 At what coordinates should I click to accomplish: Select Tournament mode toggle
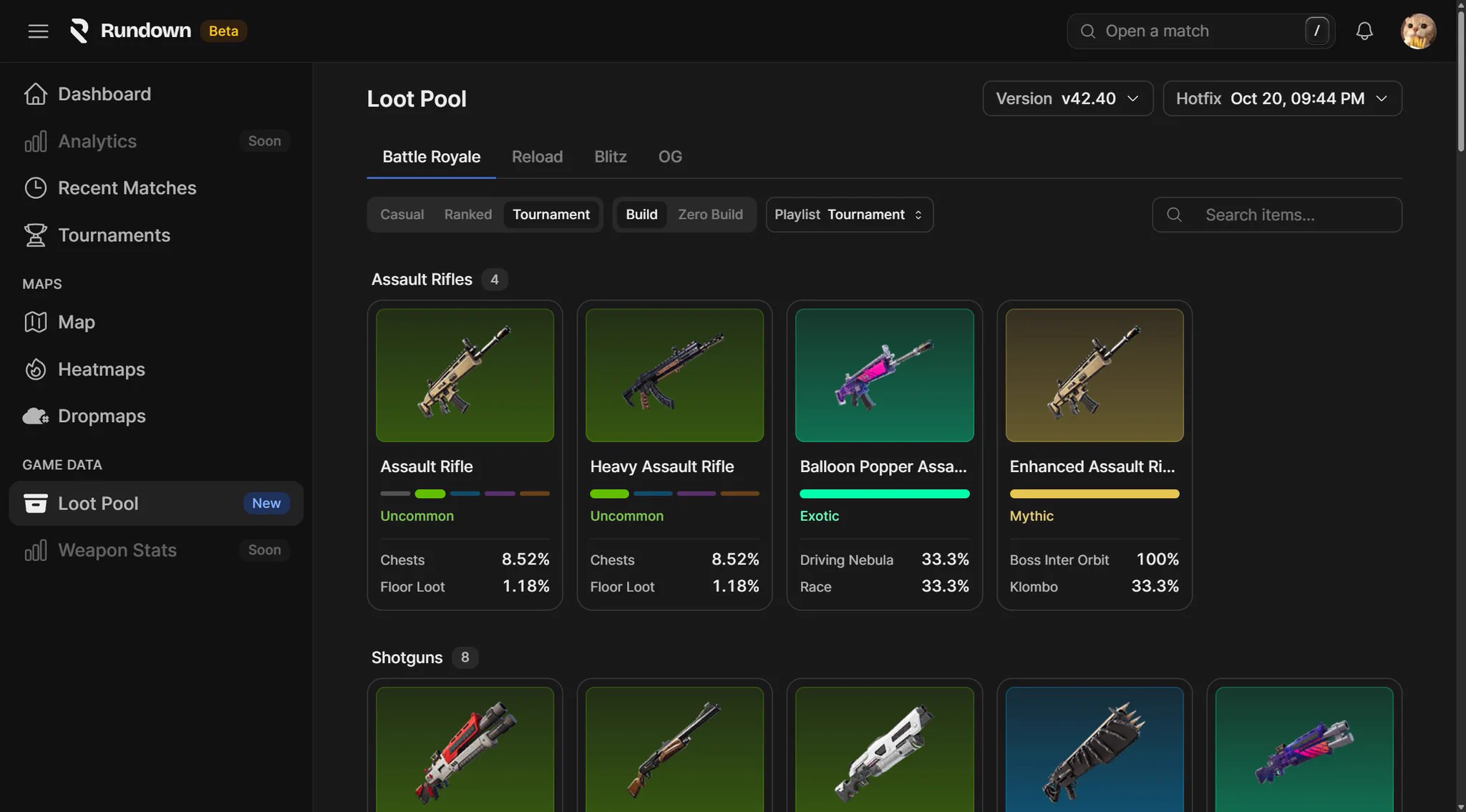[551, 215]
